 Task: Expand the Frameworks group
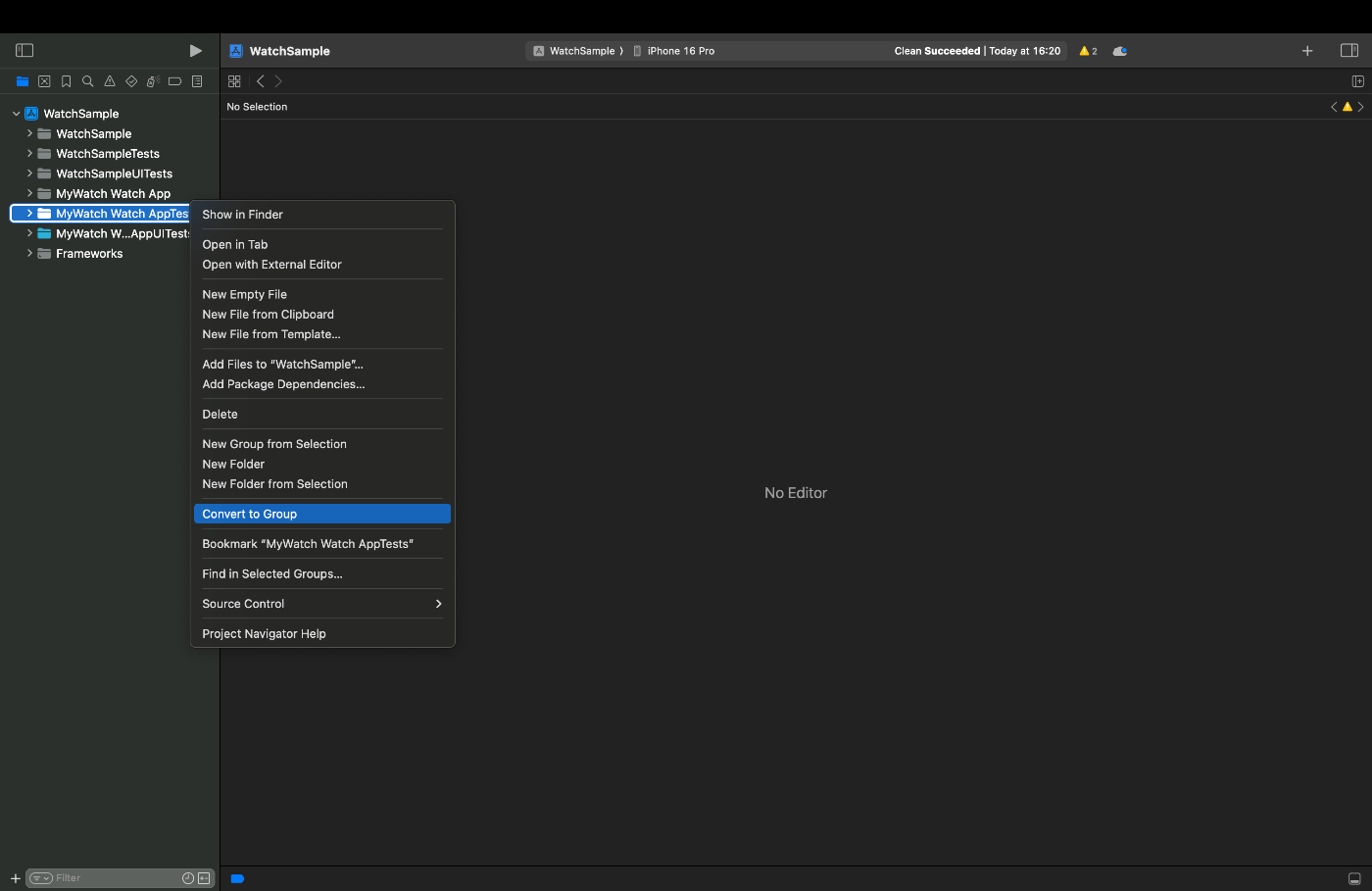pyautogui.click(x=29, y=253)
